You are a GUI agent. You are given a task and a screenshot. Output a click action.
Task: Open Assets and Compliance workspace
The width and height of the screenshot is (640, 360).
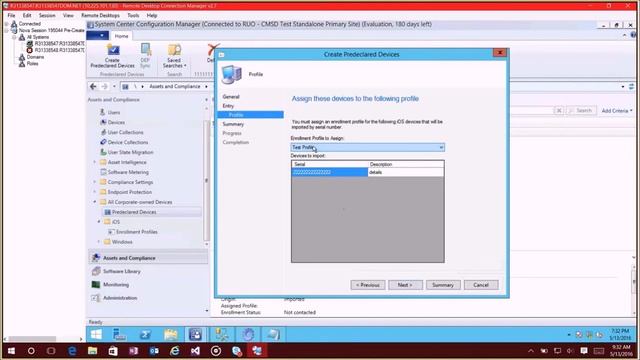[148, 258]
